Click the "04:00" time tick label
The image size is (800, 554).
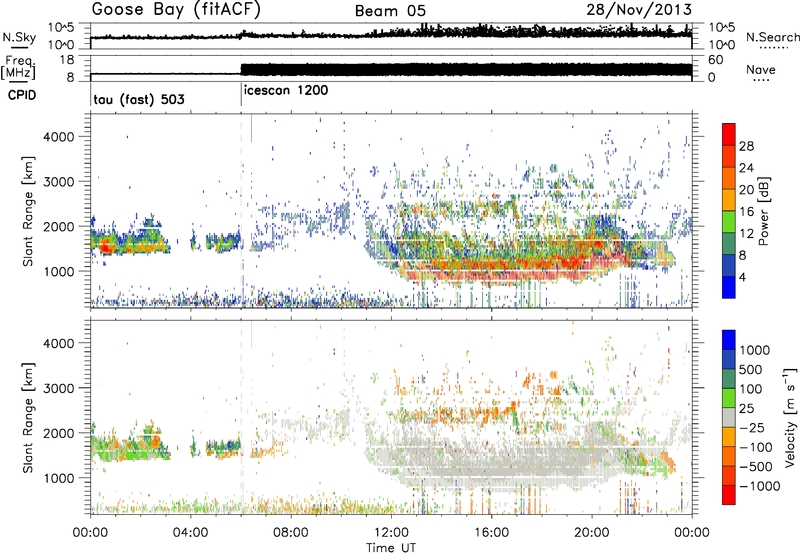(190, 533)
